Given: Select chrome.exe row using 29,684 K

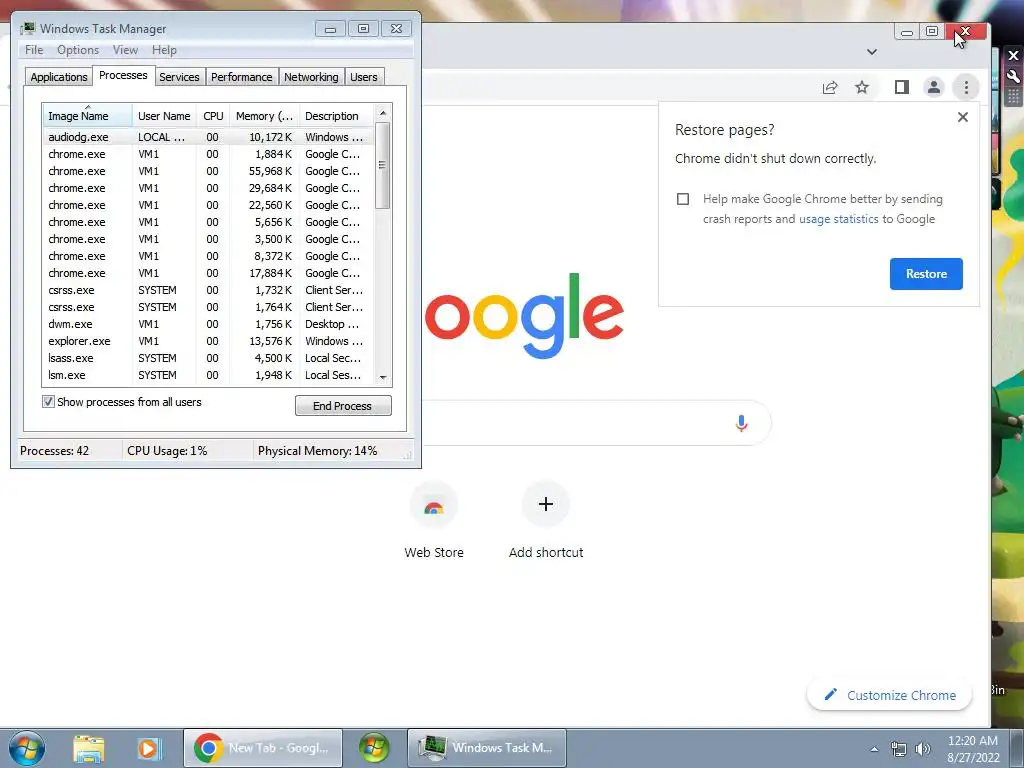Looking at the screenshot, I should click(x=208, y=188).
